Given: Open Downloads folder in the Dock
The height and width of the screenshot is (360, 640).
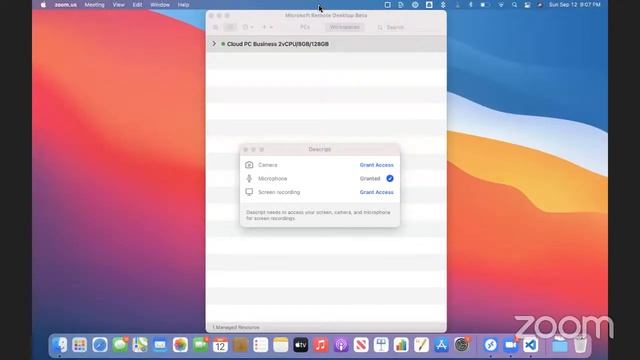Looking at the screenshot, I should point(560,345).
